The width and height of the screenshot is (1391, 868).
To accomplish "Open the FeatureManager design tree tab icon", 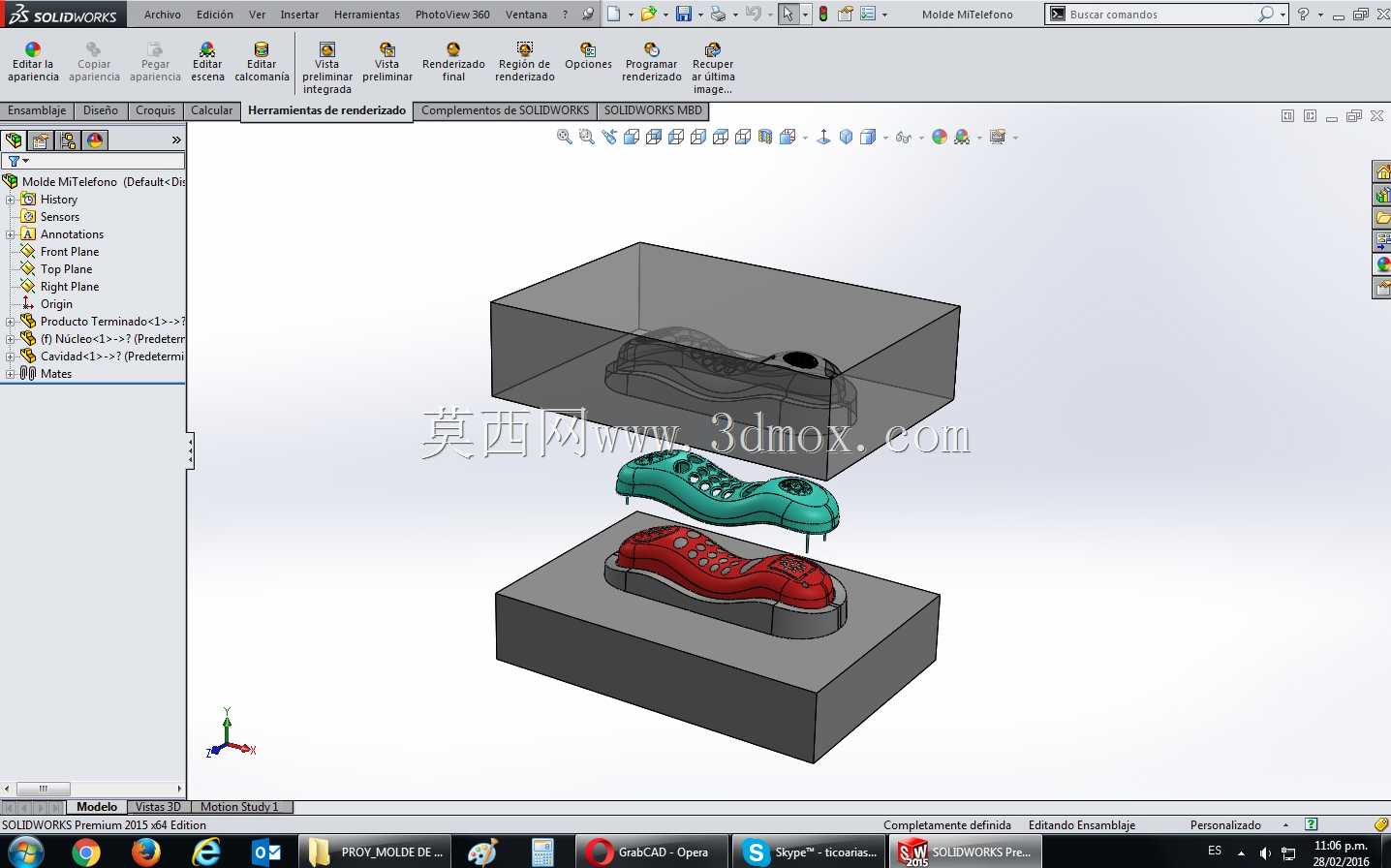I will pos(14,140).
